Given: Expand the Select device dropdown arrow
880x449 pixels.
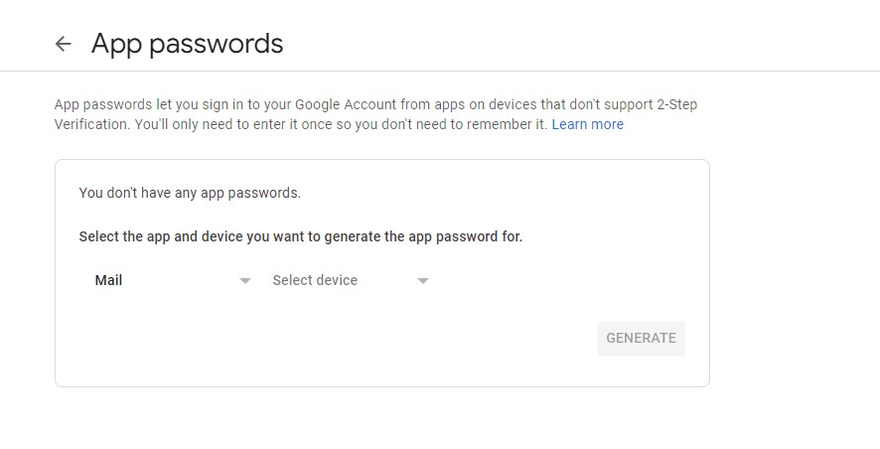Looking at the screenshot, I should [422, 281].
